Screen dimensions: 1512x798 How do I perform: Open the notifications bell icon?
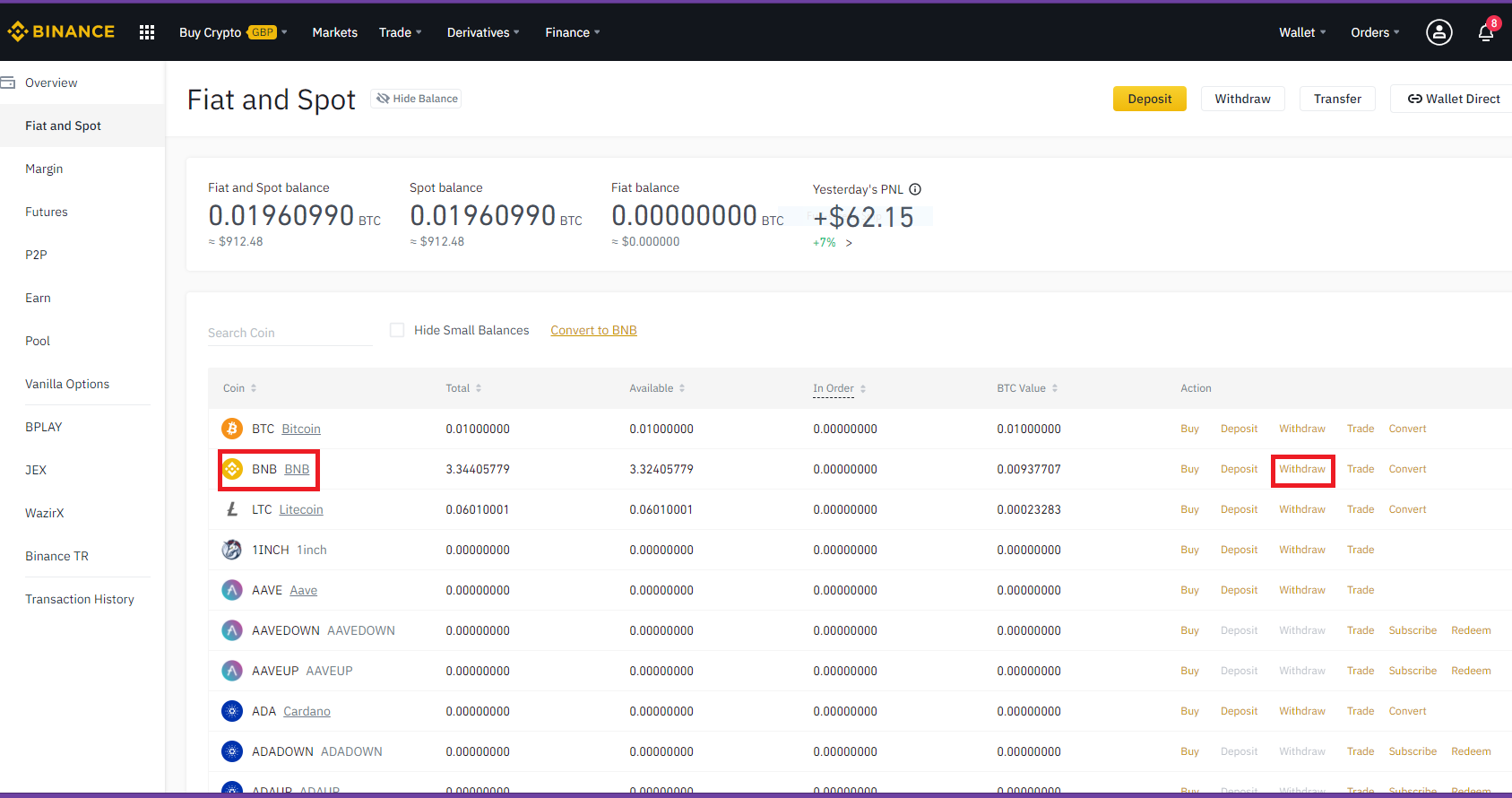pos(1485,33)
